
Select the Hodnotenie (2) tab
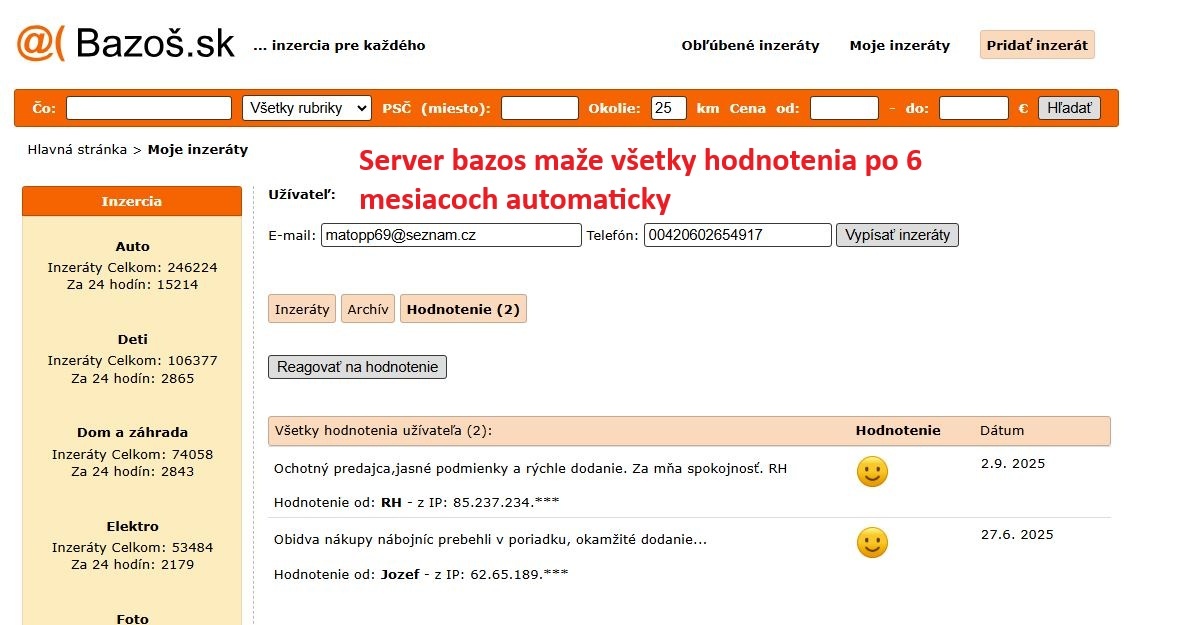point(463,308)
